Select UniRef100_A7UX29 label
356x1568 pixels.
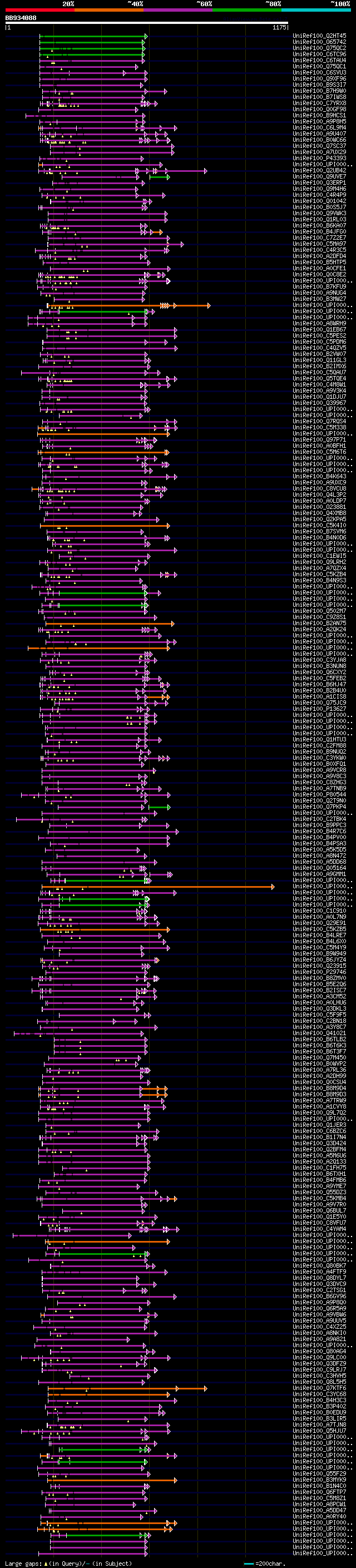click(319, 152)
